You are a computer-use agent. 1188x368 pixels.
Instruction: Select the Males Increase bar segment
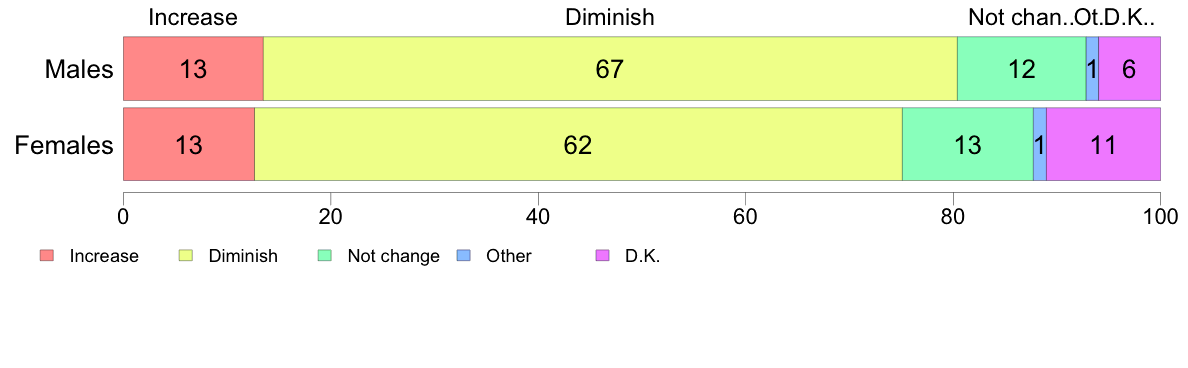193,68
